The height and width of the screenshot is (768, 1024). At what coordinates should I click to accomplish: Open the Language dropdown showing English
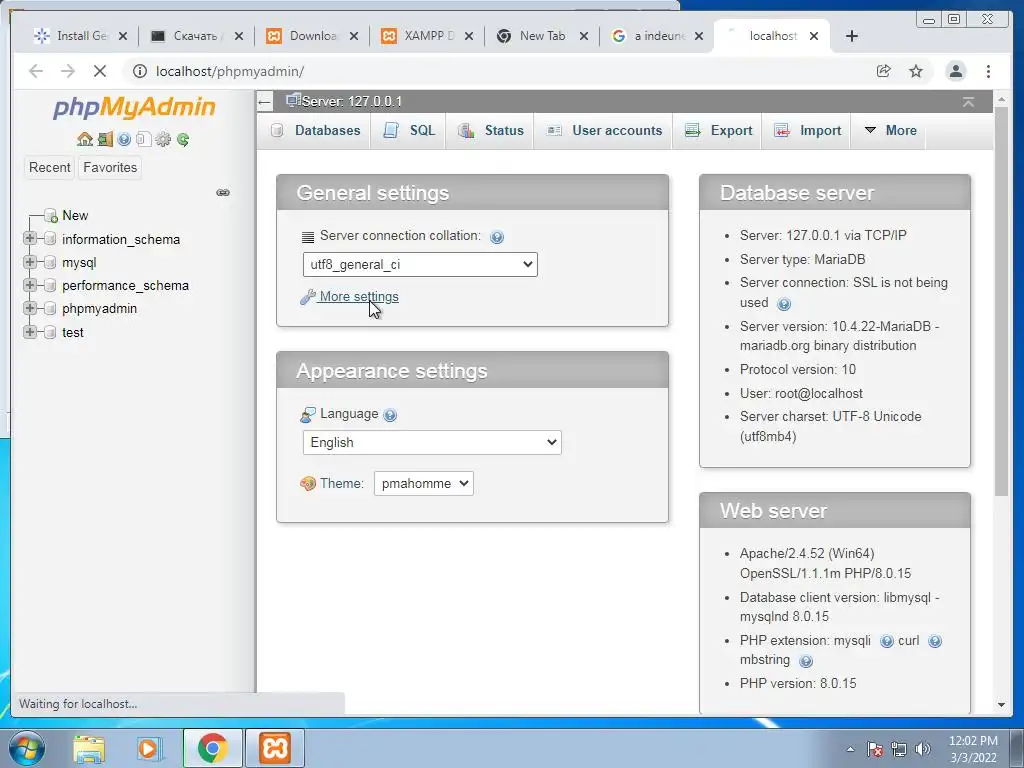tap(432, 443)
